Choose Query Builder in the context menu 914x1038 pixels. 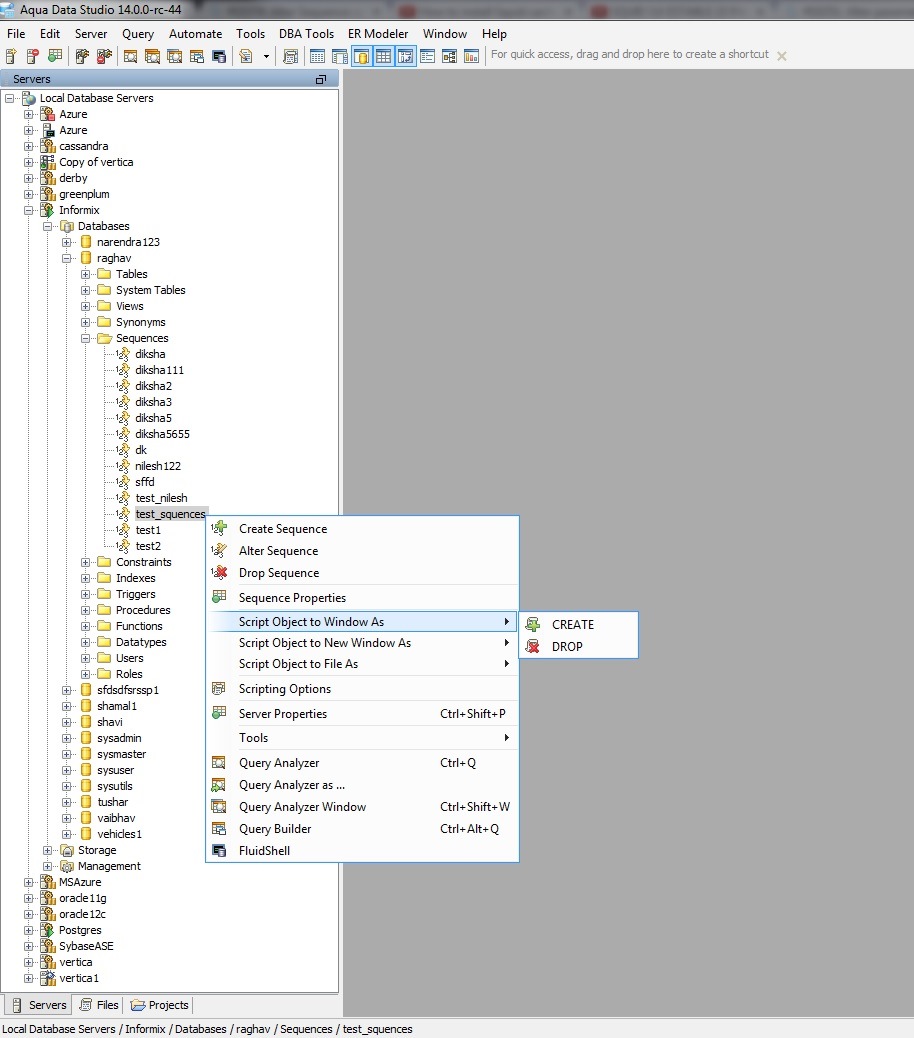tap(362, 829)
